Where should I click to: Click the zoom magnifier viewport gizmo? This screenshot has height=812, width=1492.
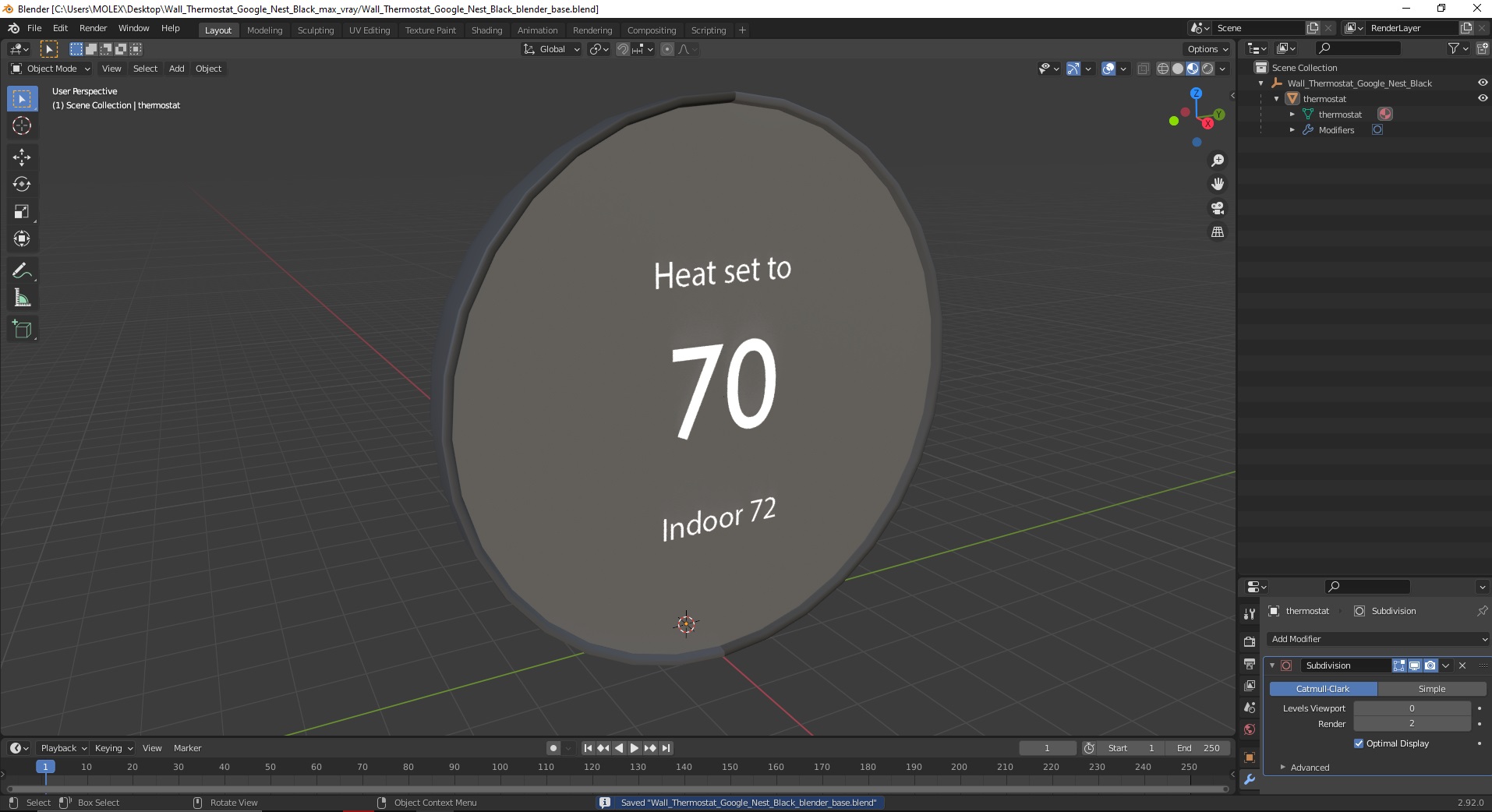click(x=1217, y=161)
